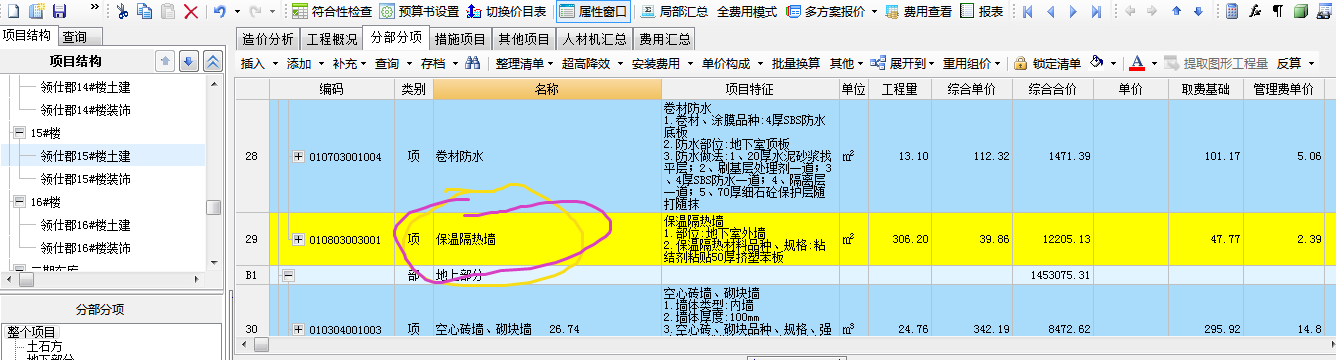Collapse all with double-chevron icon
The height and width of the screenshot is (360, 1336).
[212, 62]
